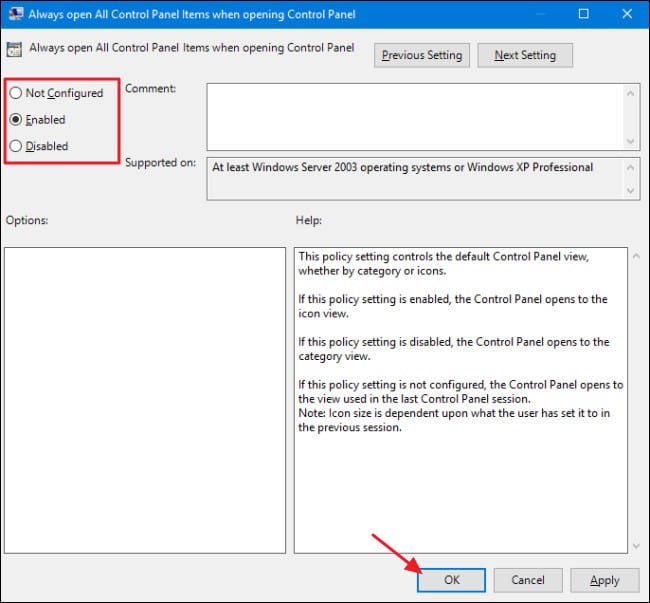Click the Help pane scroll down arrow
This screenshot has height=603, width=650.
click(x=636, y=546)
